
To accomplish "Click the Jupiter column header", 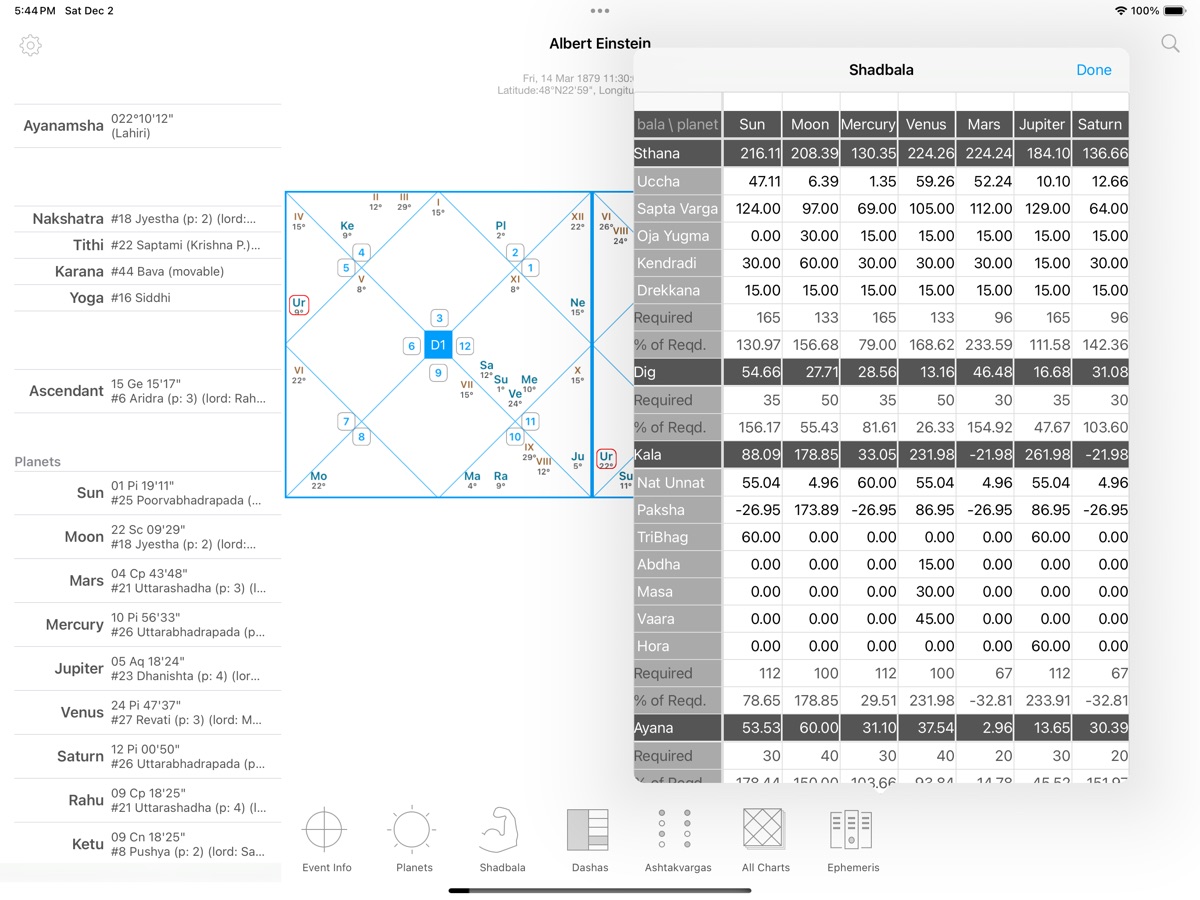I will point(1041,124).
